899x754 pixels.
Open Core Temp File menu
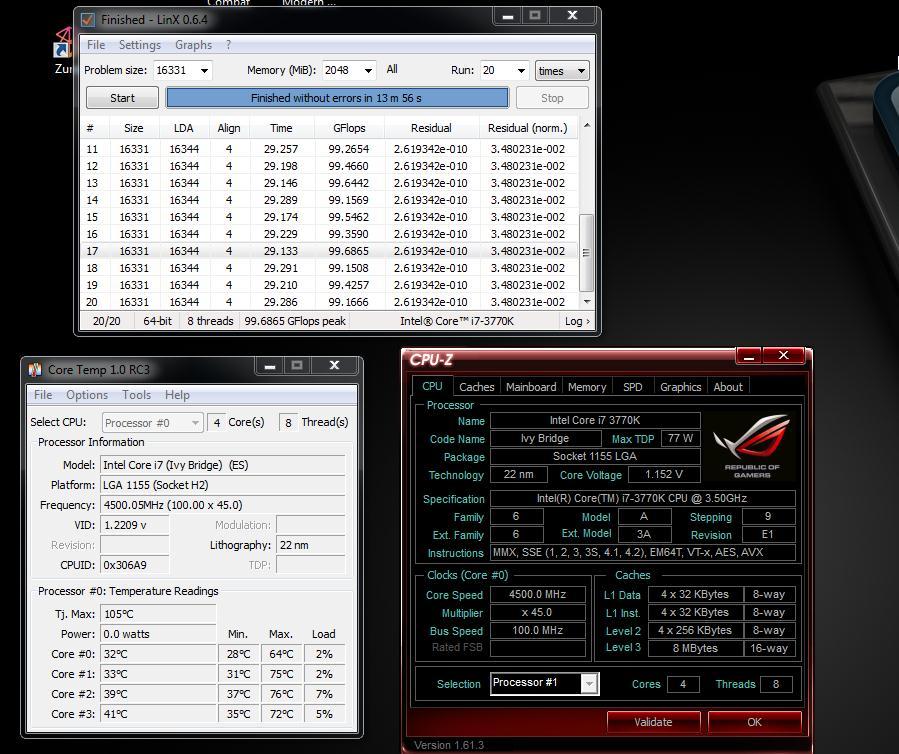coord(43,395)
